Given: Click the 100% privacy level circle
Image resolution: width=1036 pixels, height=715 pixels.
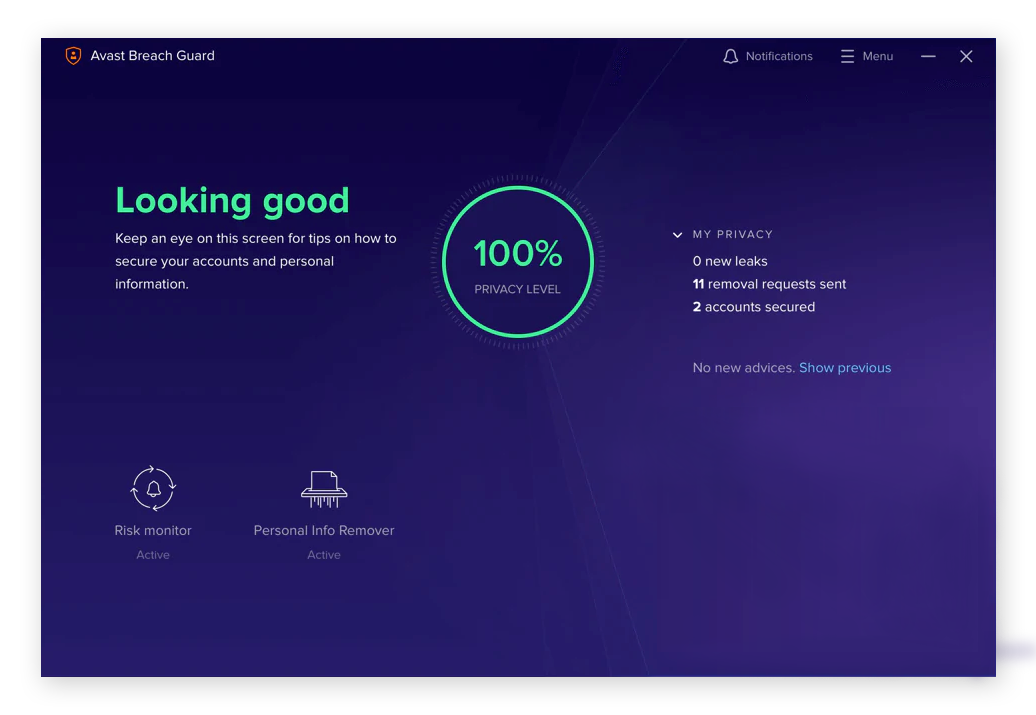Looking at the screenshot, I should 517,262.
